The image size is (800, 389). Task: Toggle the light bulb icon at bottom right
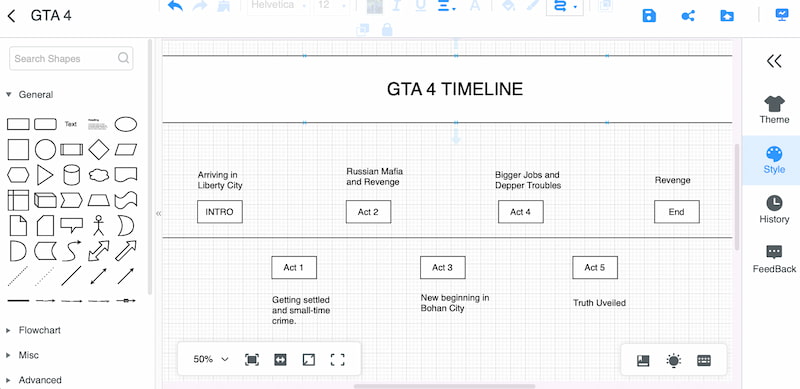[x=673, y=360]
